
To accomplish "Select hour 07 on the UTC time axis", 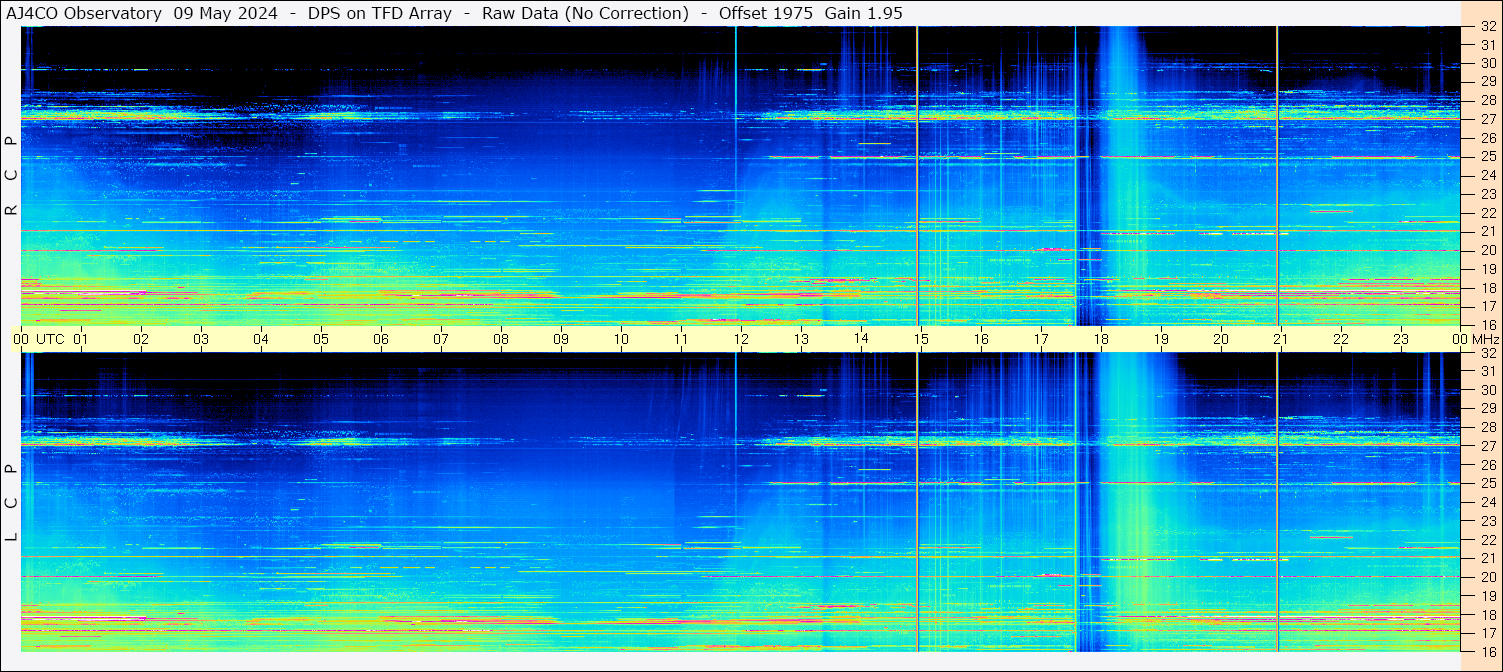I will coord(441,339).
